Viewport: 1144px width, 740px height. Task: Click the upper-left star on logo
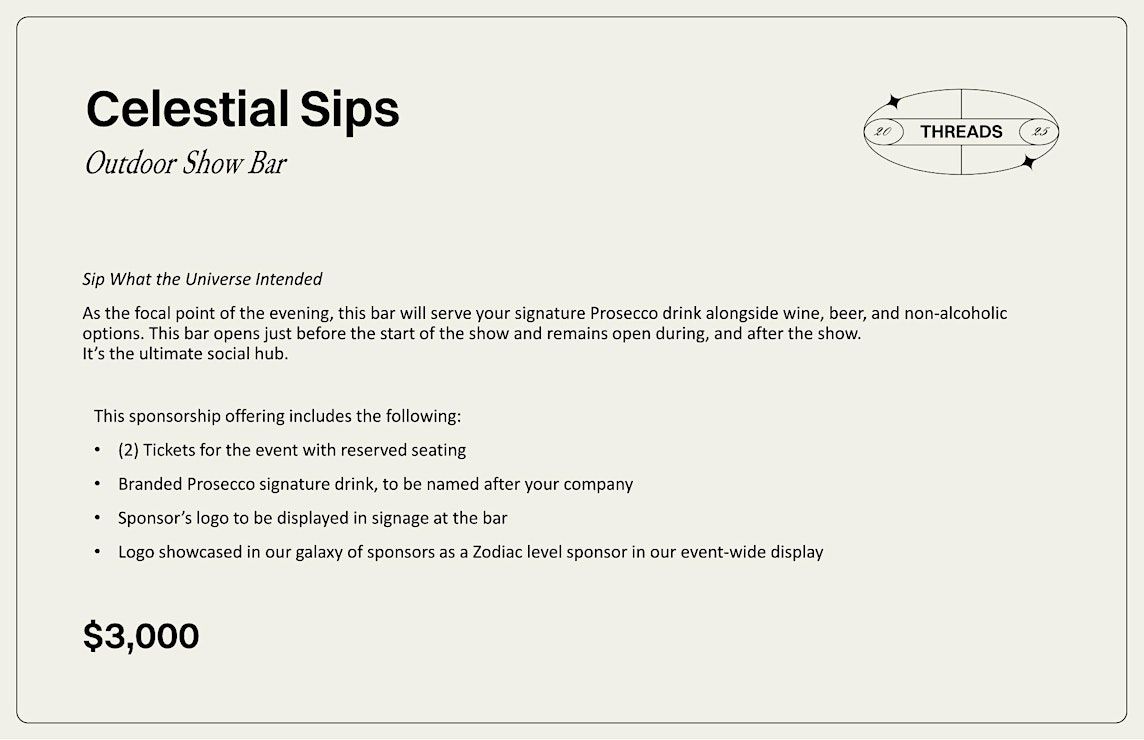pyautogui.click(x=892, y=101)
